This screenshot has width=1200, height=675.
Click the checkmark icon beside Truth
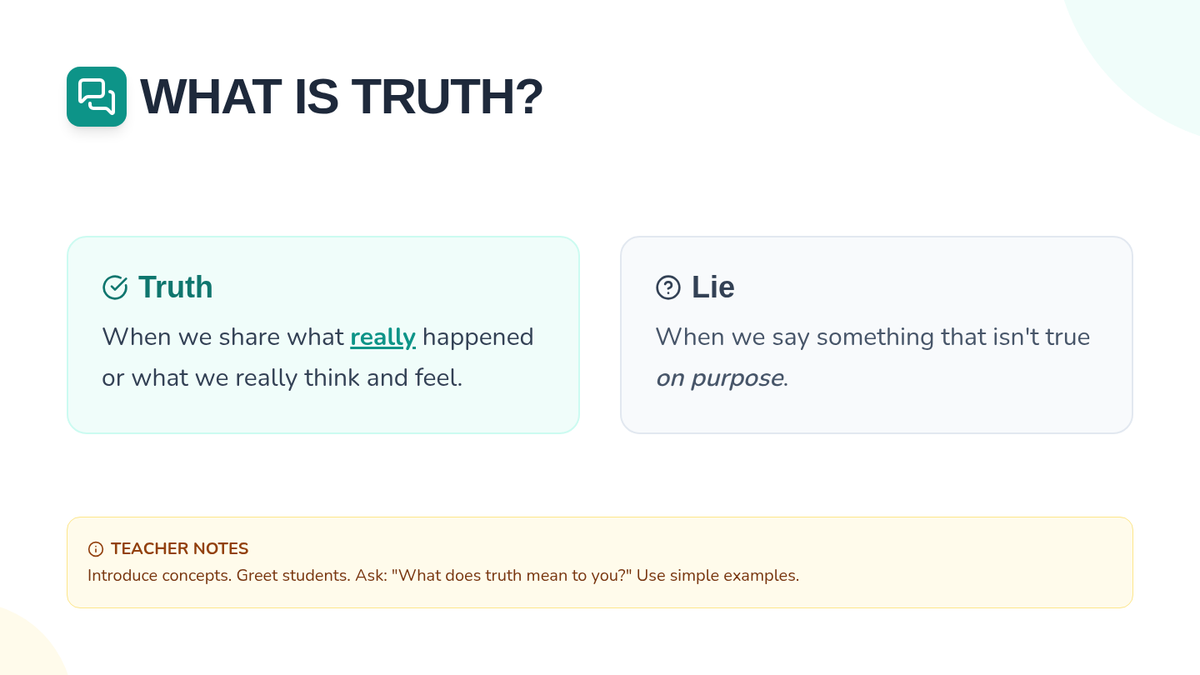click(115, 288)
